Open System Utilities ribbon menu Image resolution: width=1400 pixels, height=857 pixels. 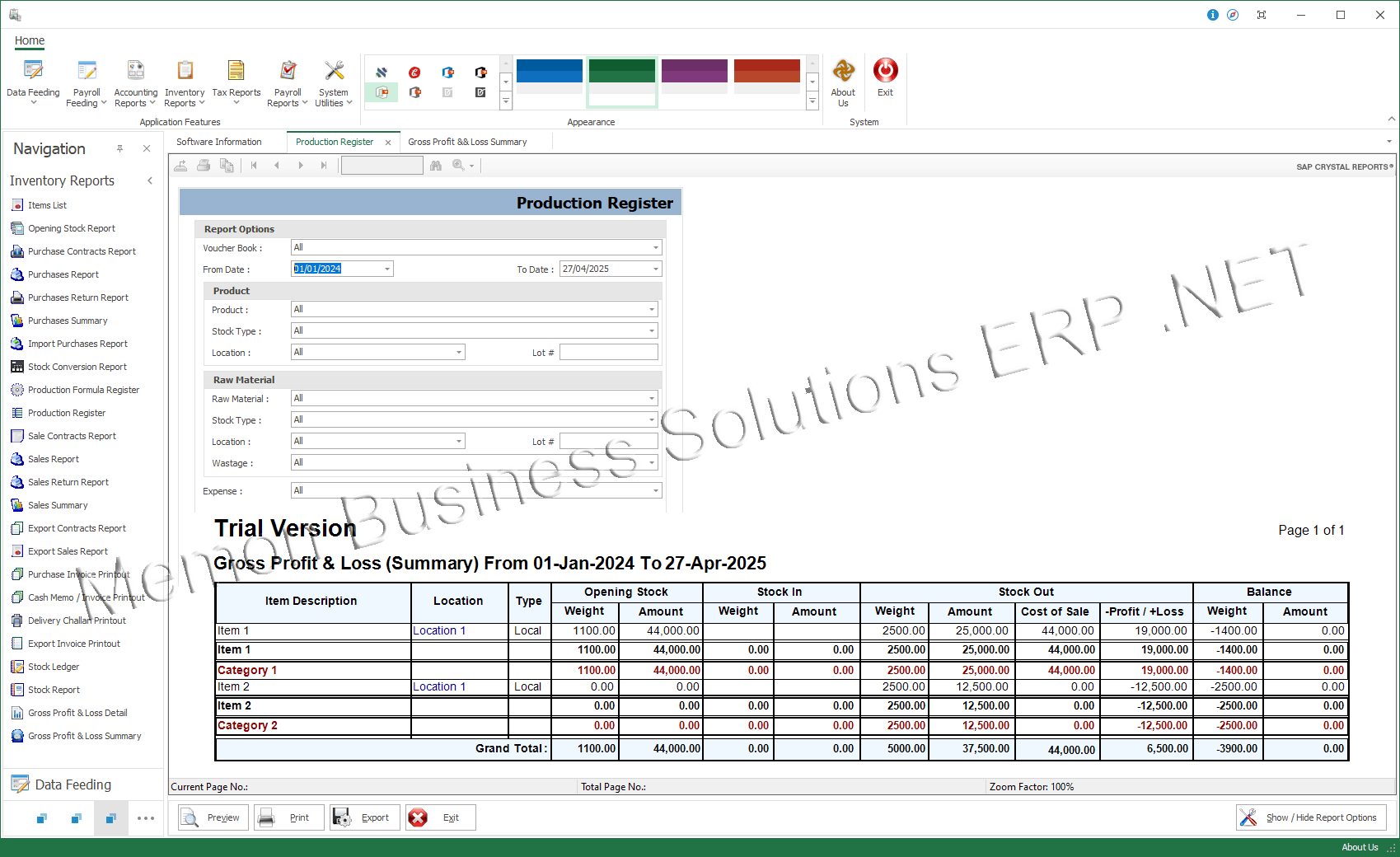point(334,82)
